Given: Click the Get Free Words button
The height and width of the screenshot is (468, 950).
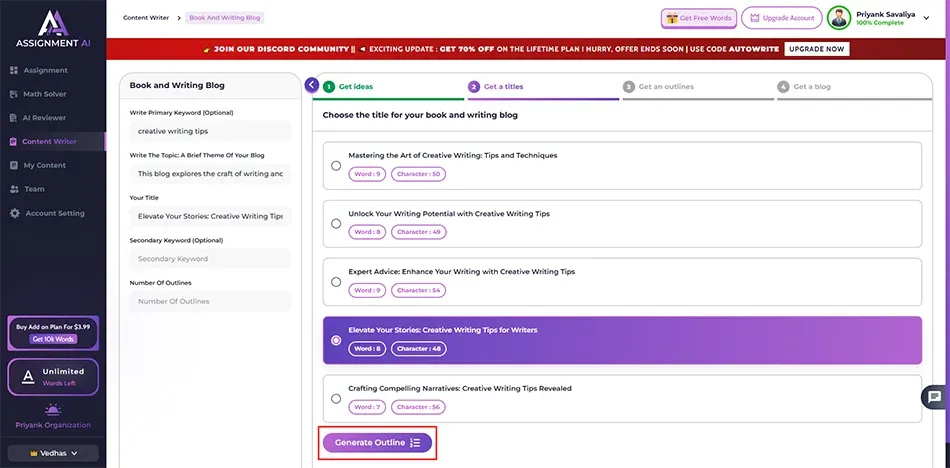Looking at the screenshot, I should tap(697, 18).
